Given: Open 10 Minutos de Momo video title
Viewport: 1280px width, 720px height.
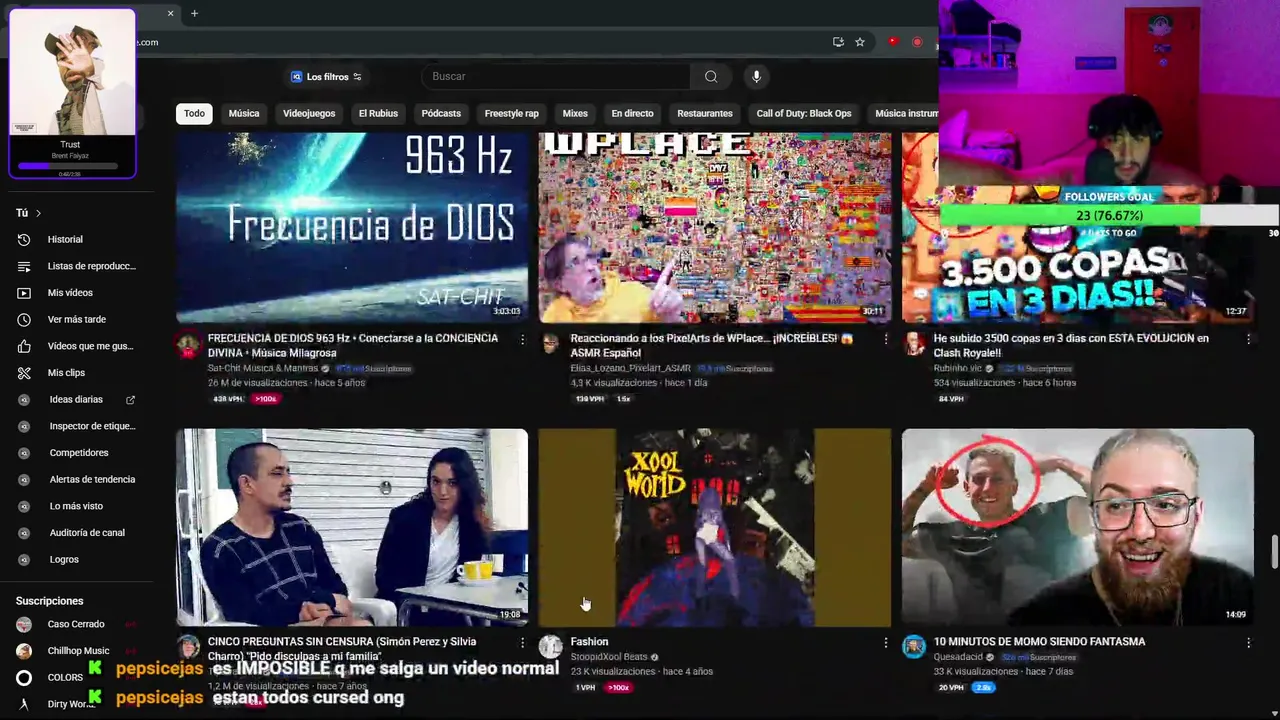Looking at the screenshot, I should point(1039,642).
